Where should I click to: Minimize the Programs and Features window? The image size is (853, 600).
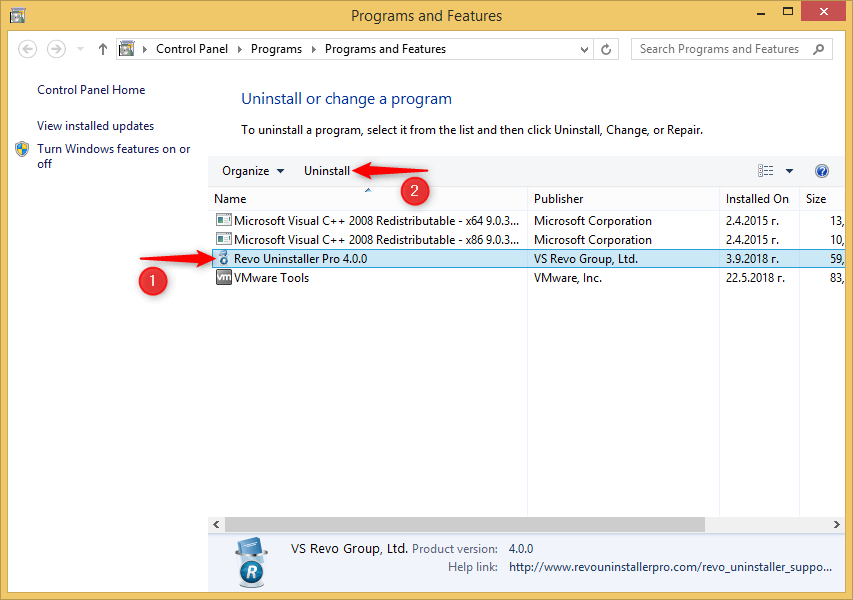(x=761, y=12)
